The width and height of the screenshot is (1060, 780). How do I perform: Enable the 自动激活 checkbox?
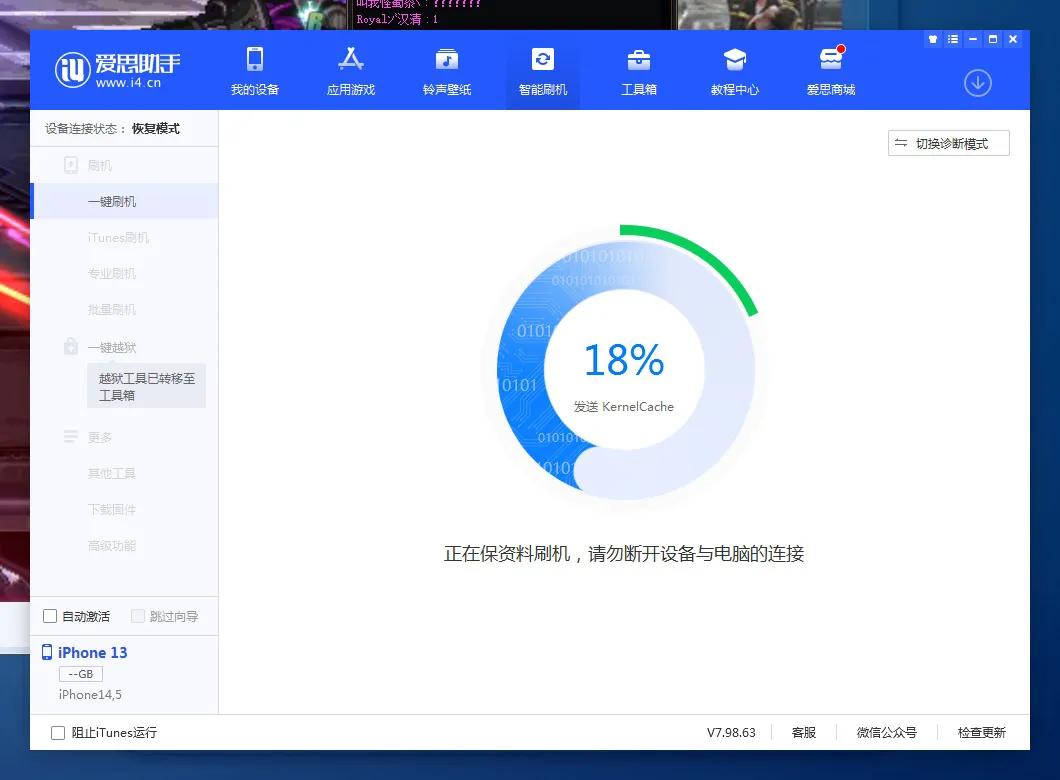pyautogui.click(x=49, y=616)
